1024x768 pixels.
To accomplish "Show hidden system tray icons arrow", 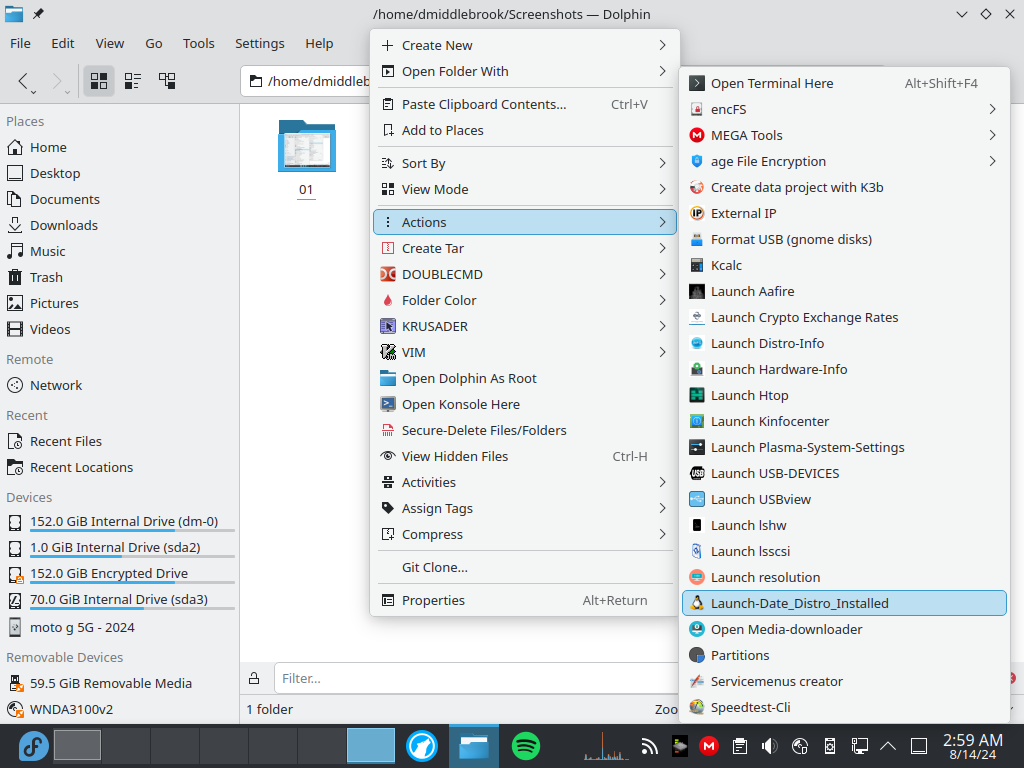I will [x=888, y=746].
